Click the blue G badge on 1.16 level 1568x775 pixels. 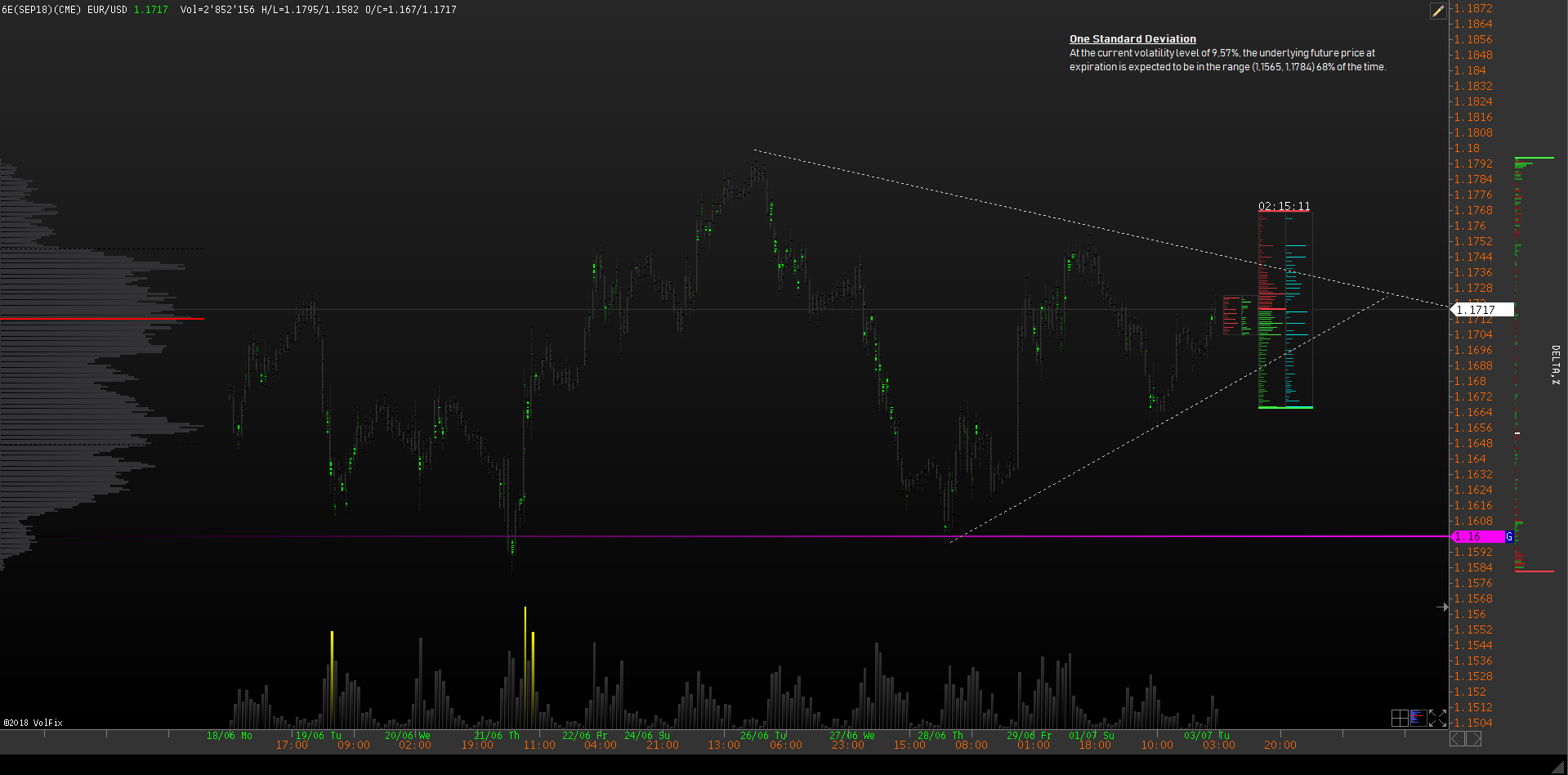1509,537
